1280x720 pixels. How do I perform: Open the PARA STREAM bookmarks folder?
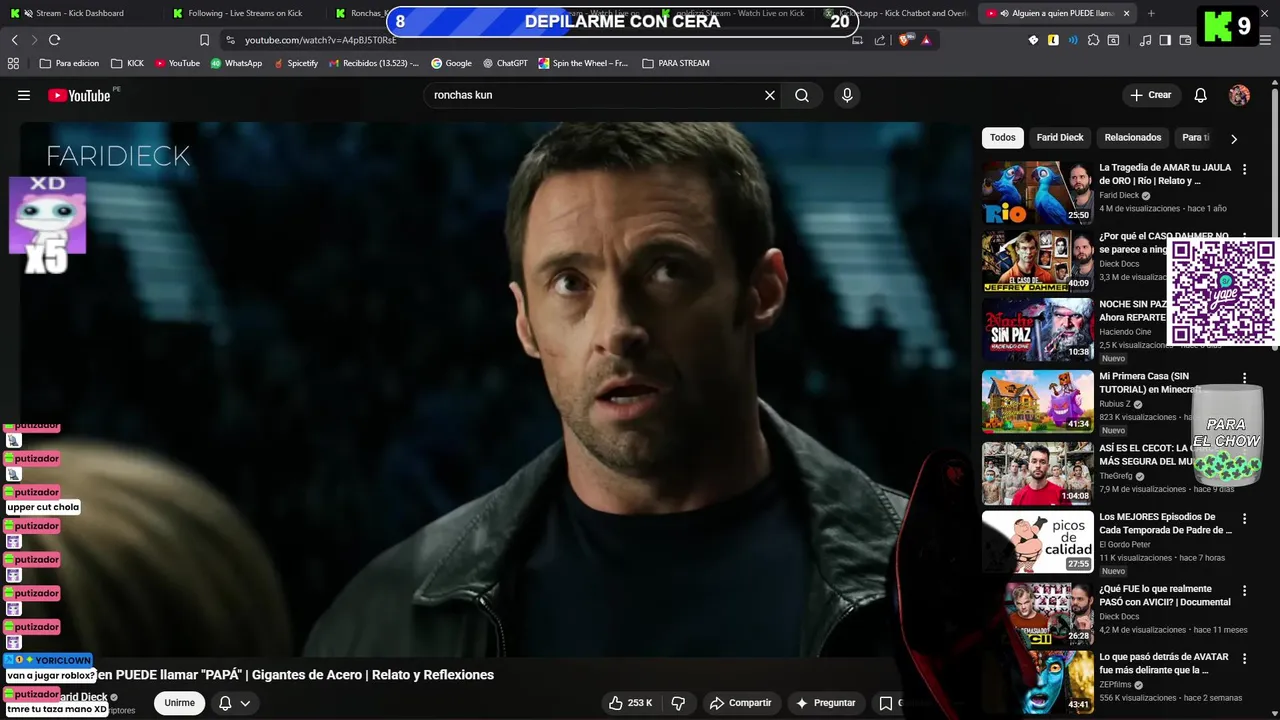[676, 63]
